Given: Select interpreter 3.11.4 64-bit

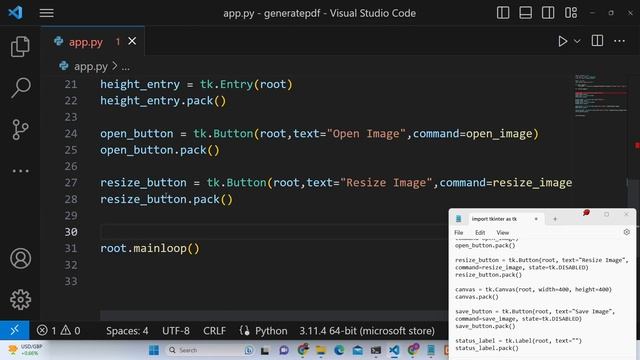Looking at the screenshot, I should (367, 331).
